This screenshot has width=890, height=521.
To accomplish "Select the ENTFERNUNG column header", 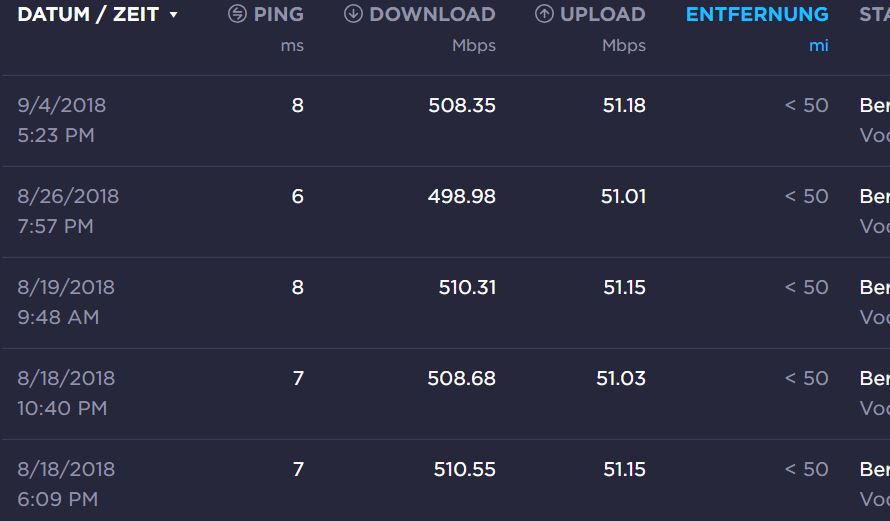I will tap(757, 14).
